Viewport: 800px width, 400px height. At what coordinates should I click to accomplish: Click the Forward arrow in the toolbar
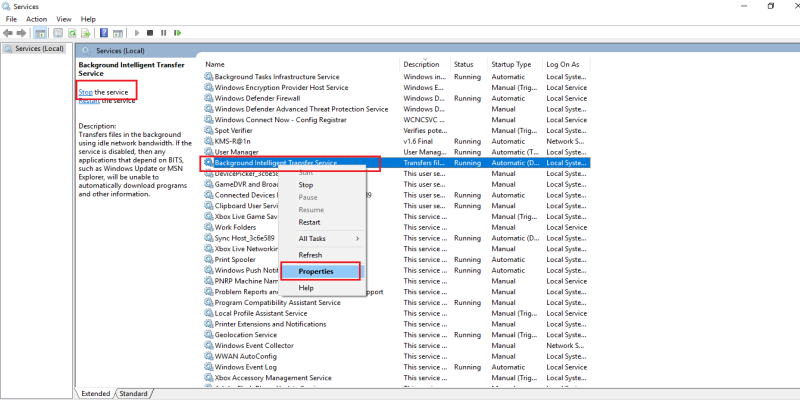21,33
